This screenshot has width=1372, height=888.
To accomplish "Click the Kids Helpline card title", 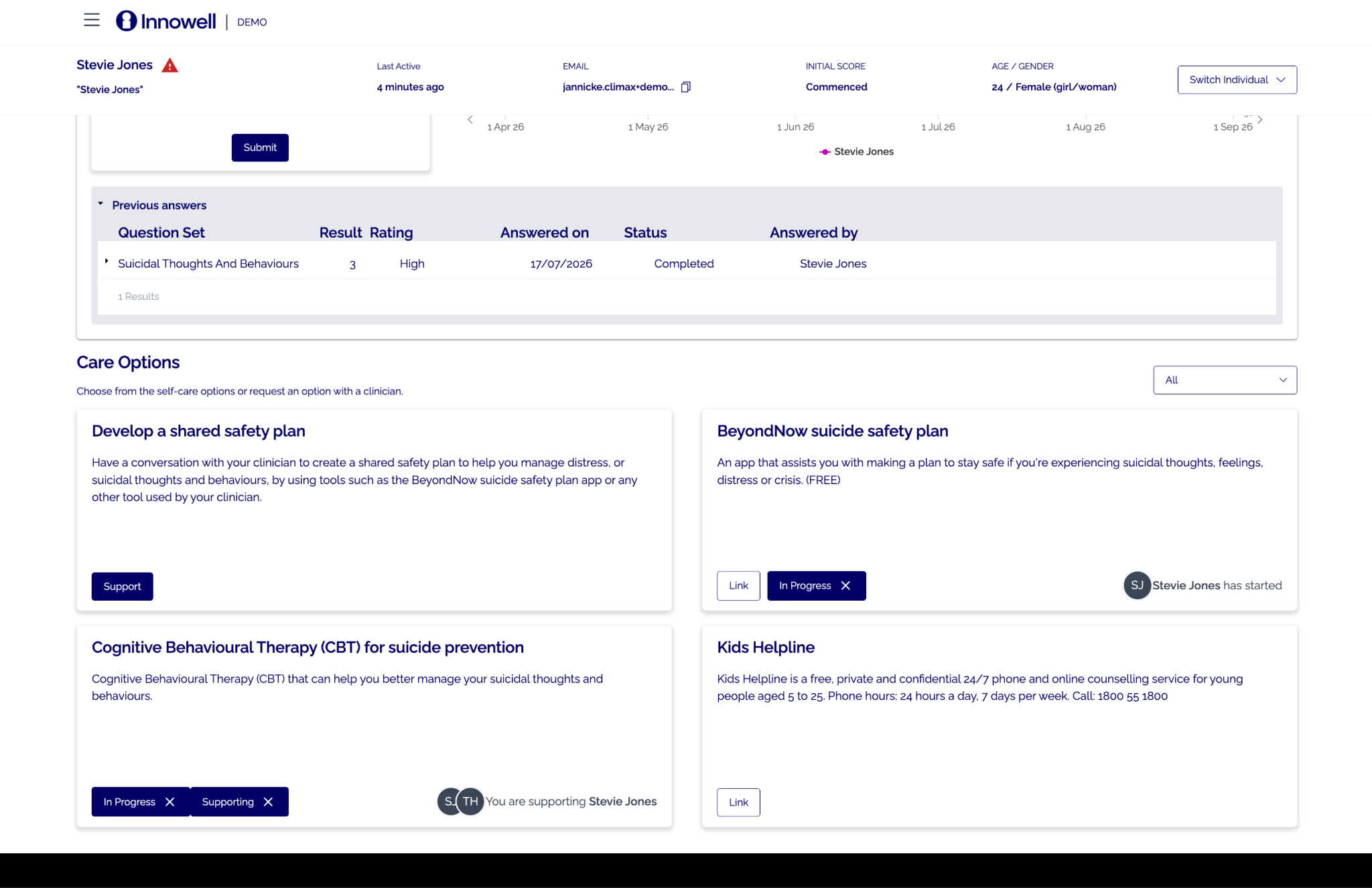I will tap(766, 648).
